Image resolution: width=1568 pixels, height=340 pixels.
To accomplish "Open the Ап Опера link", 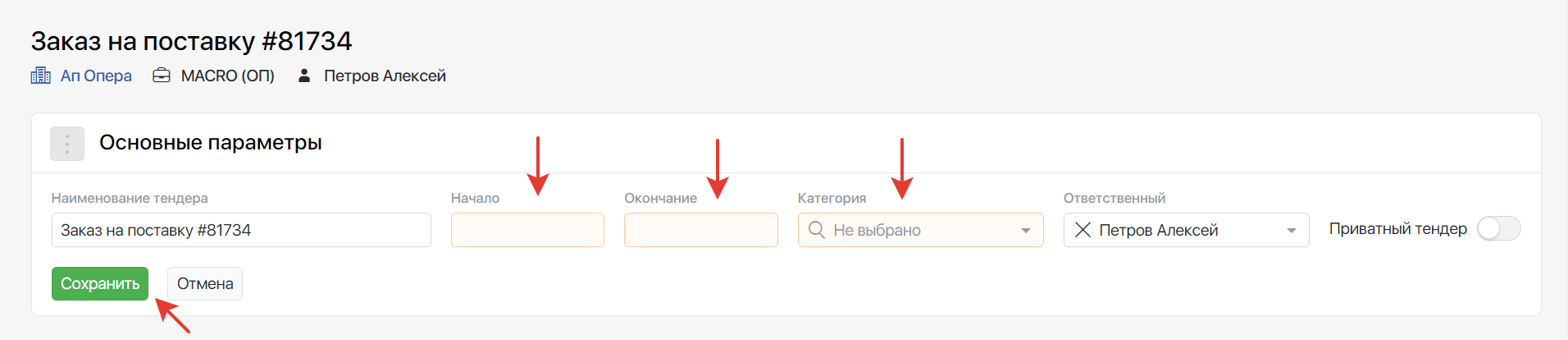I will coord(96,76).
